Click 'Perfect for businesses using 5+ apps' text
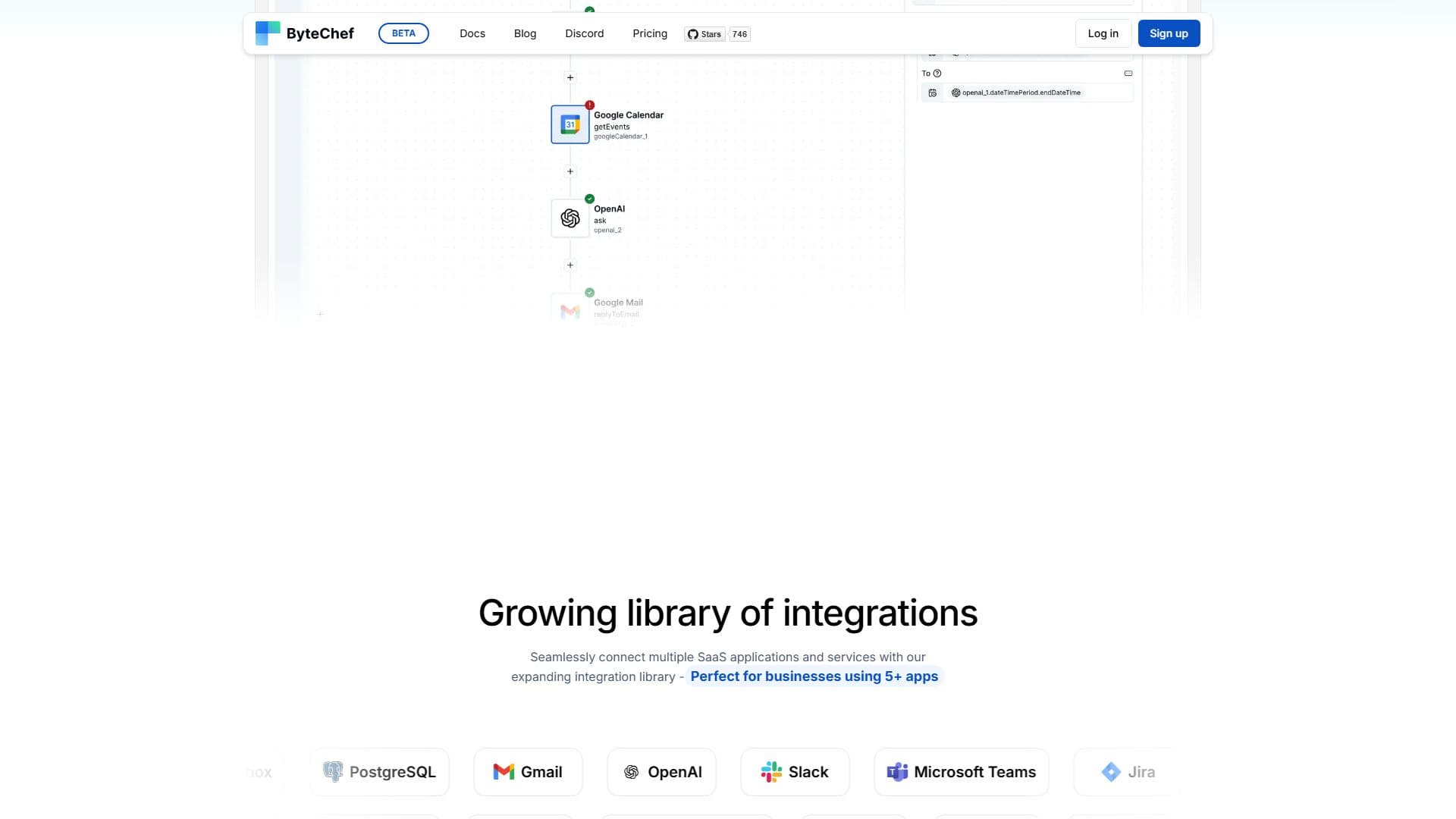Image resolution: width=1456 pixels, height=819 pixels. (x=814, y=676)
